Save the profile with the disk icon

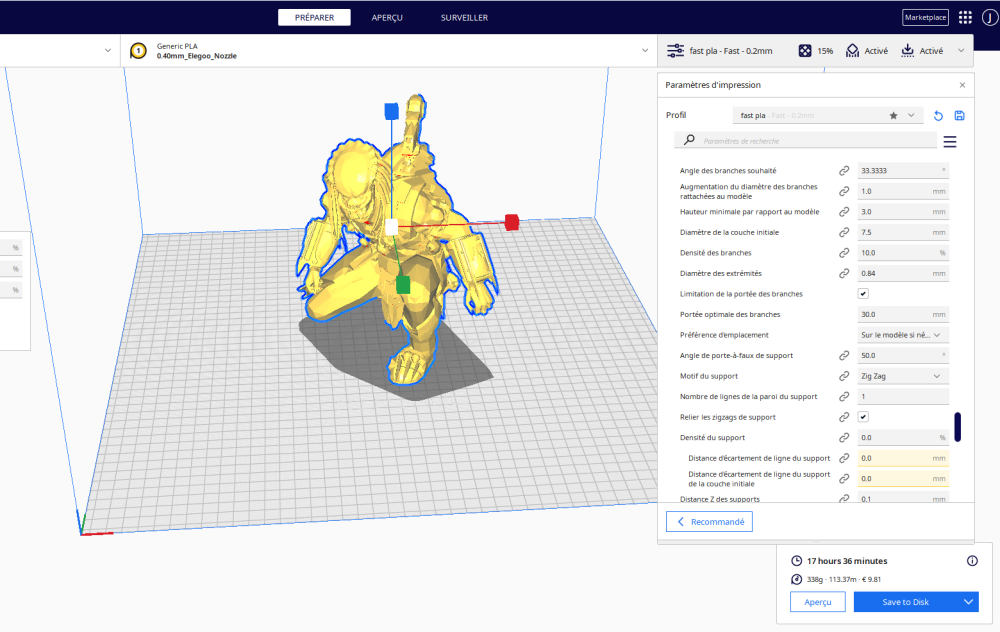[x=959, y=115]
